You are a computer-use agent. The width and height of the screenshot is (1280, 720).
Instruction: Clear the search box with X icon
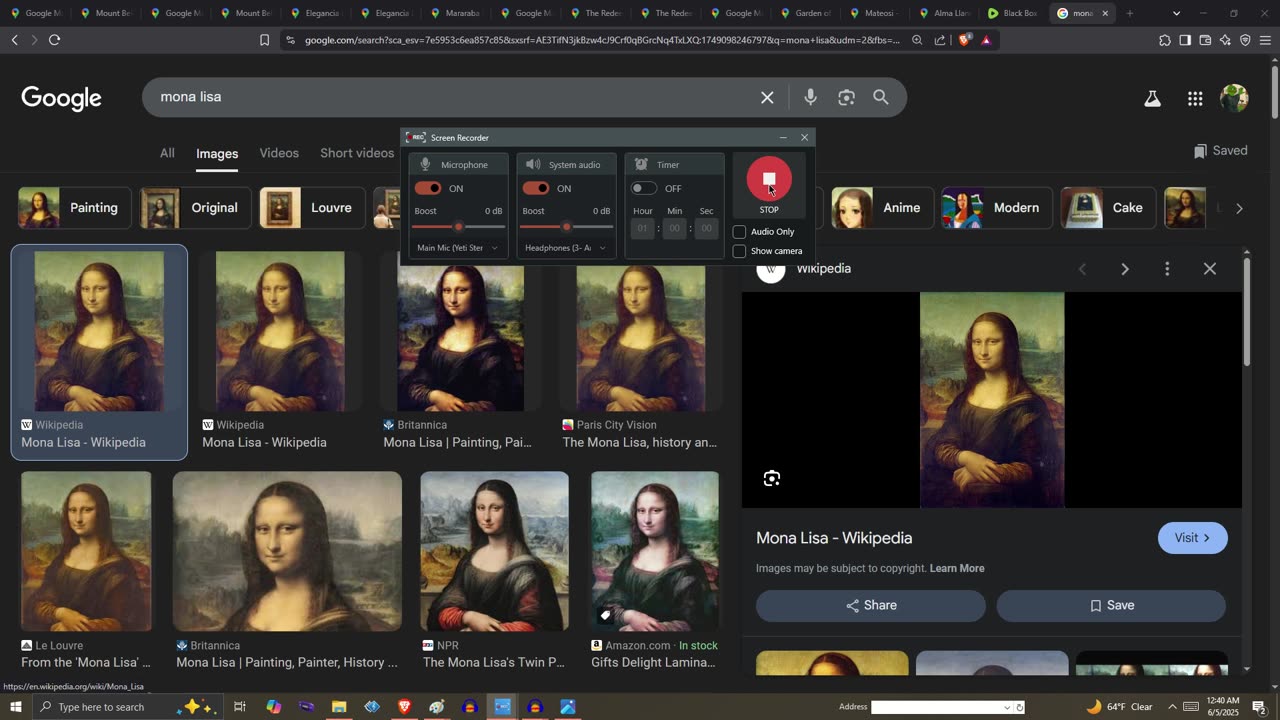[x=767, y=97]
